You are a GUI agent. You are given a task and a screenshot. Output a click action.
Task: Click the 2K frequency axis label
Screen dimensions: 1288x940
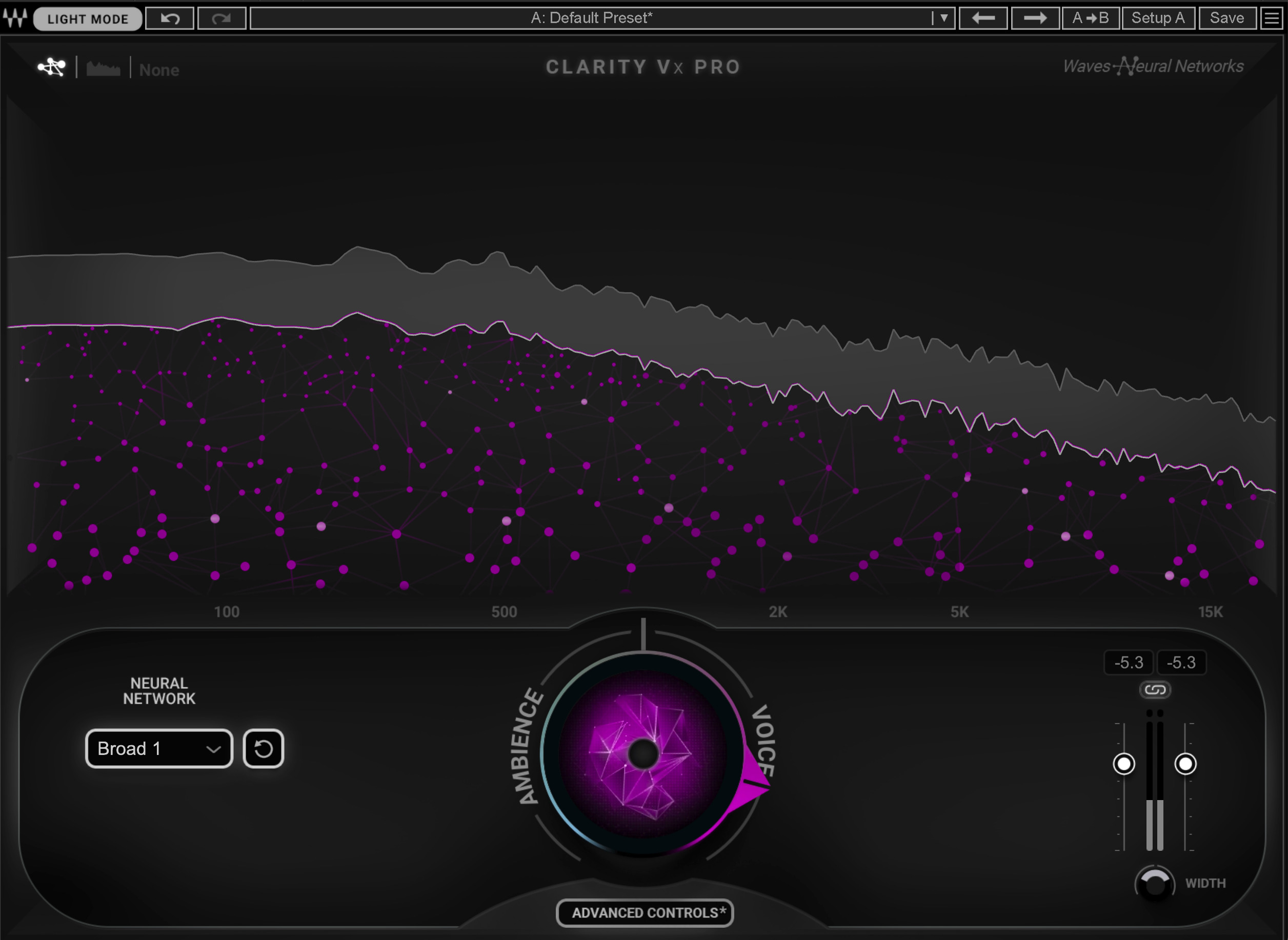coord(778,611)
